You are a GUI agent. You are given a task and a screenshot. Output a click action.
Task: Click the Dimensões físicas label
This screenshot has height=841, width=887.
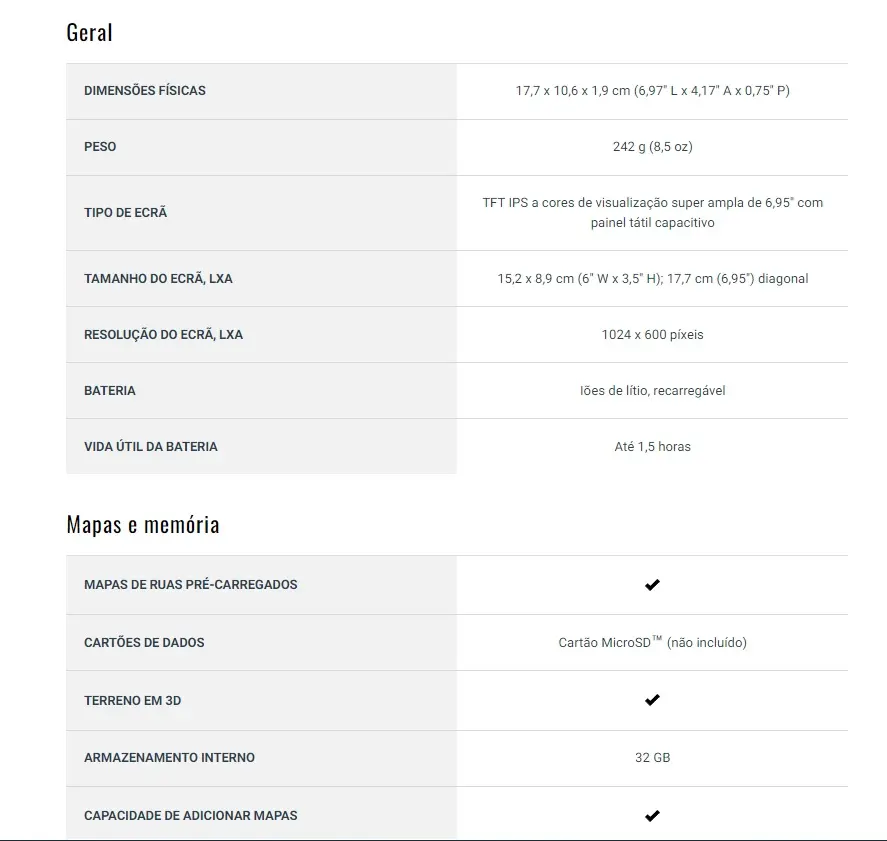145,90
